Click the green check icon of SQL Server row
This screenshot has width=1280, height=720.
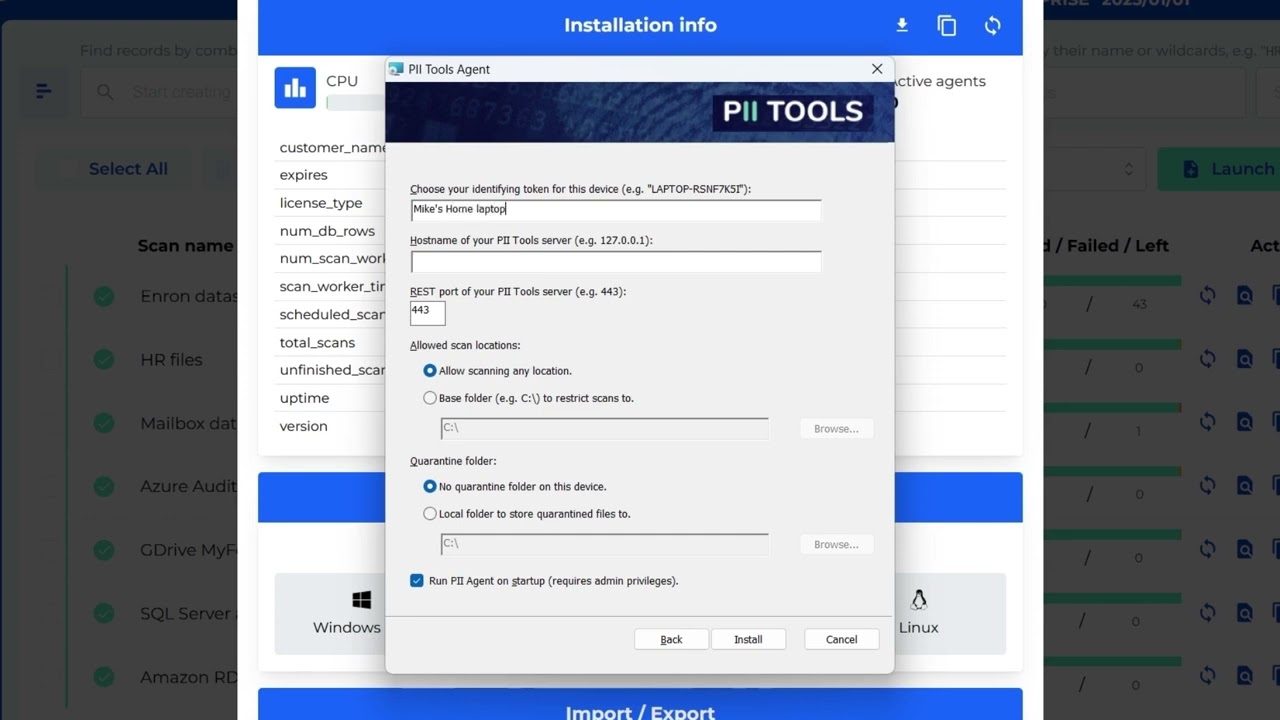click(x=104, y=613)
